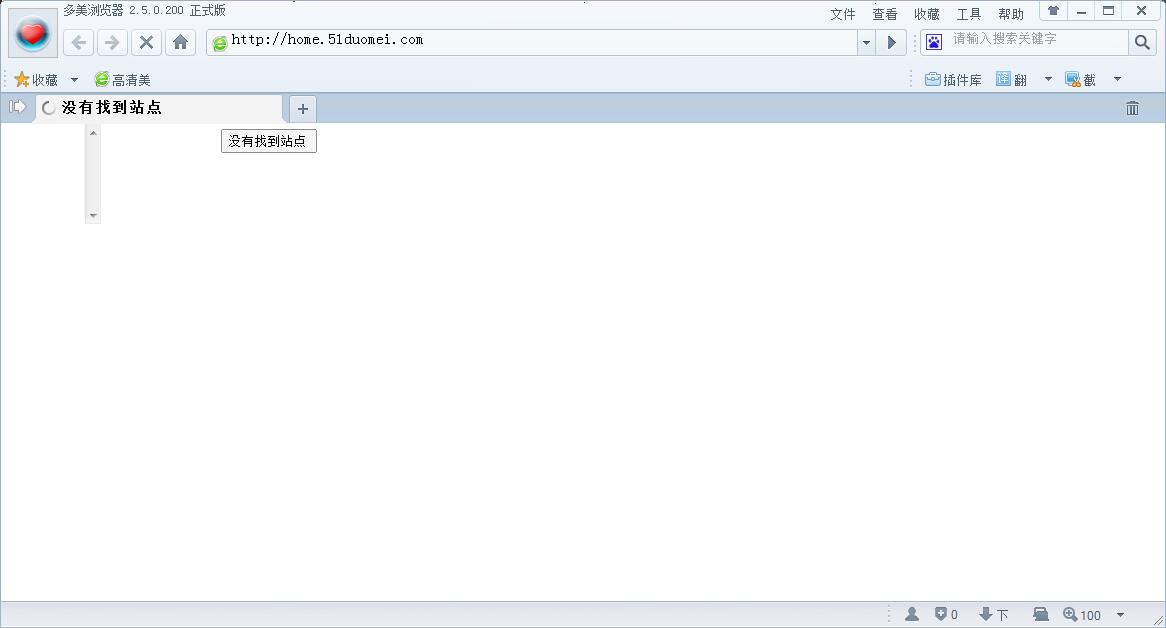1166x628 pixels.
Task: Click the 收藏 star favorites button
Action: (x=36, y=80)
